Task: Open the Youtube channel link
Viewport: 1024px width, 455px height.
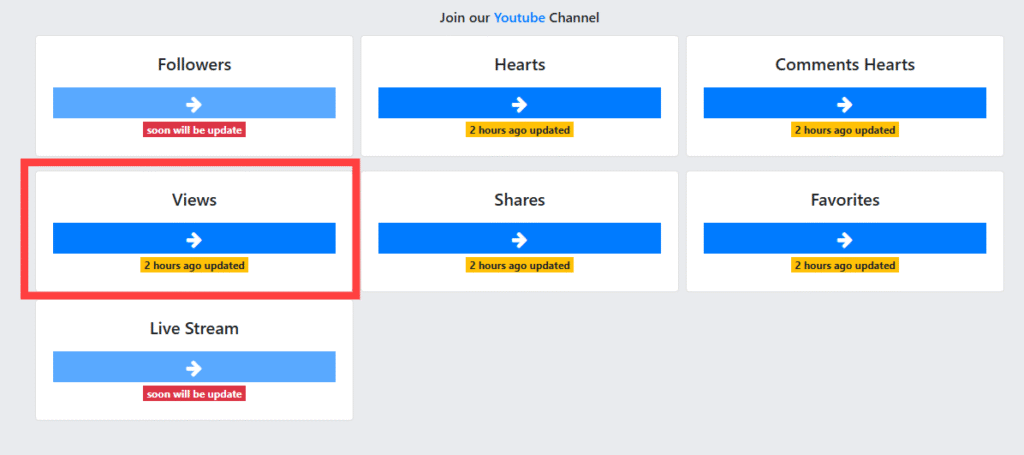Action: click(519, 17)
